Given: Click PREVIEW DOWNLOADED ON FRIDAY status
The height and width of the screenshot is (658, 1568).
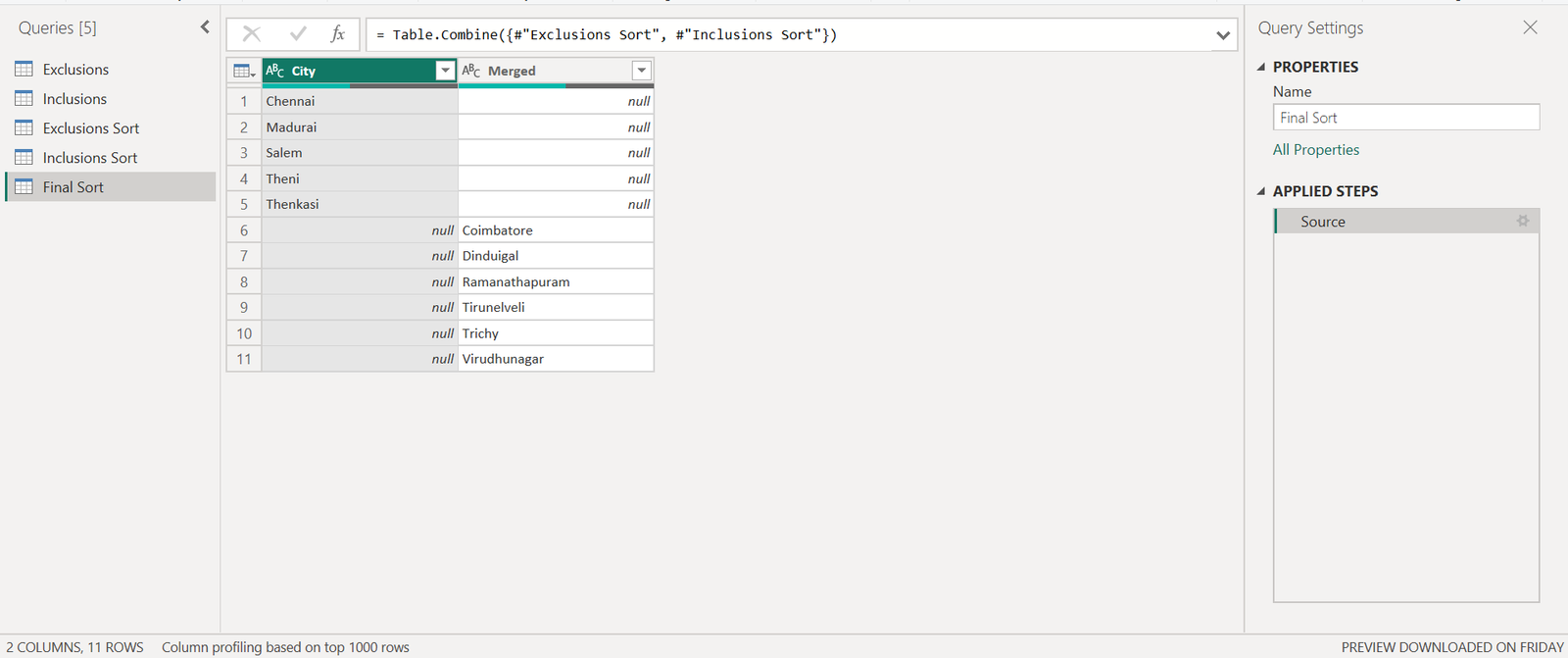Looking at the screenshot, I should 1452,647.
